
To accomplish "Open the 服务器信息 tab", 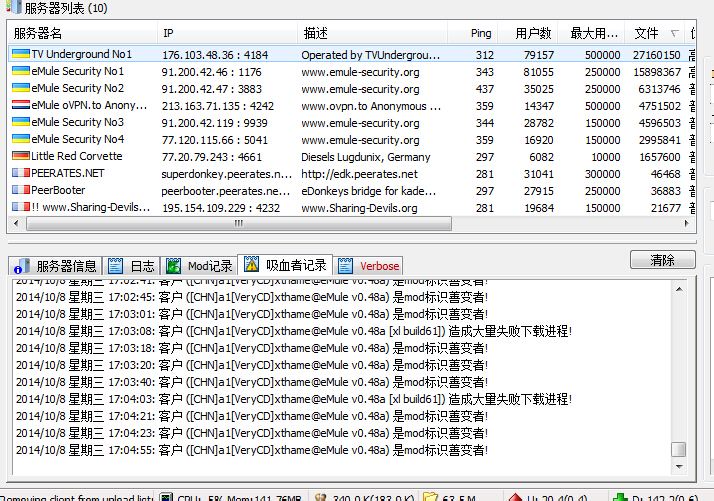I will point(55,266).
